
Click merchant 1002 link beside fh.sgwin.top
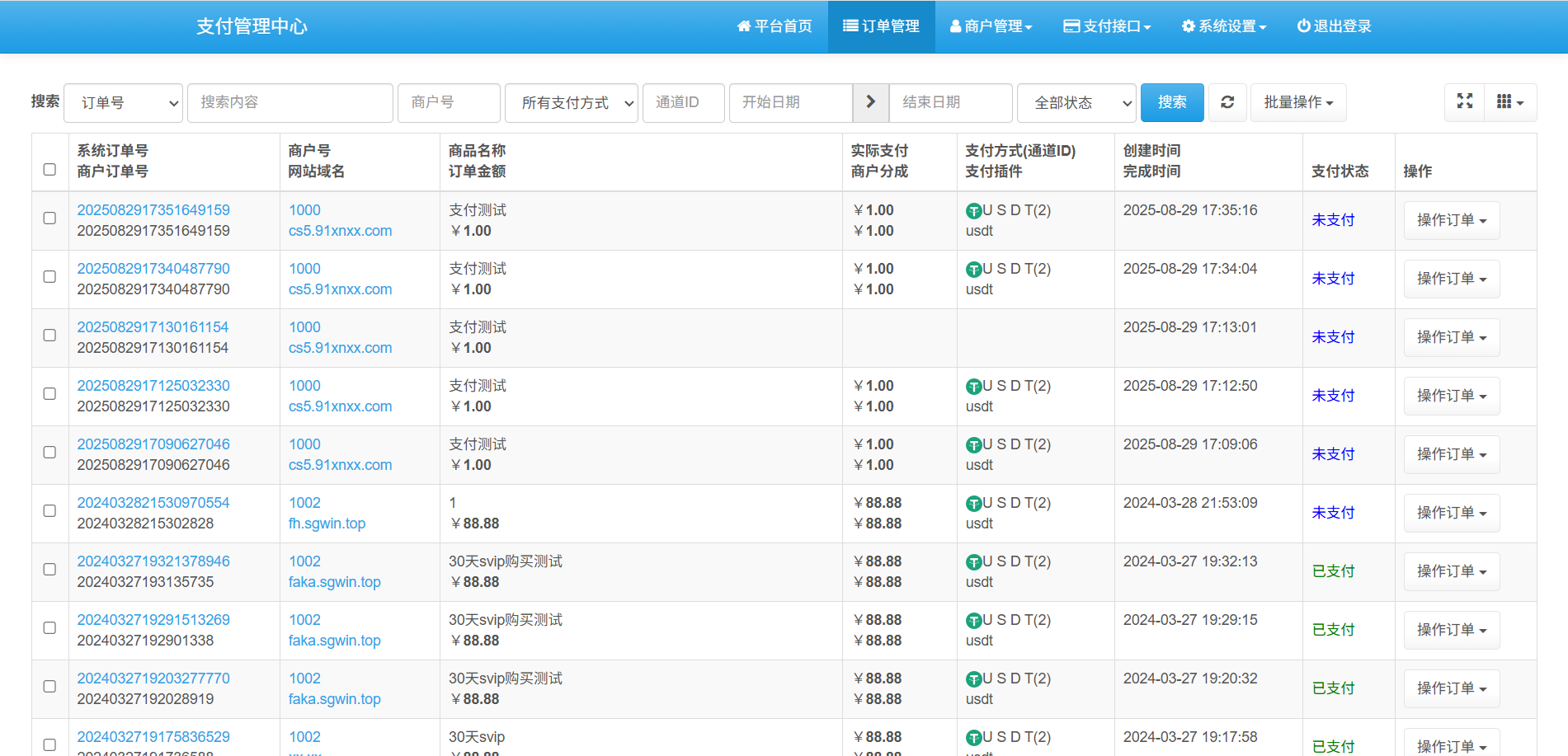(x=304, y=503)
